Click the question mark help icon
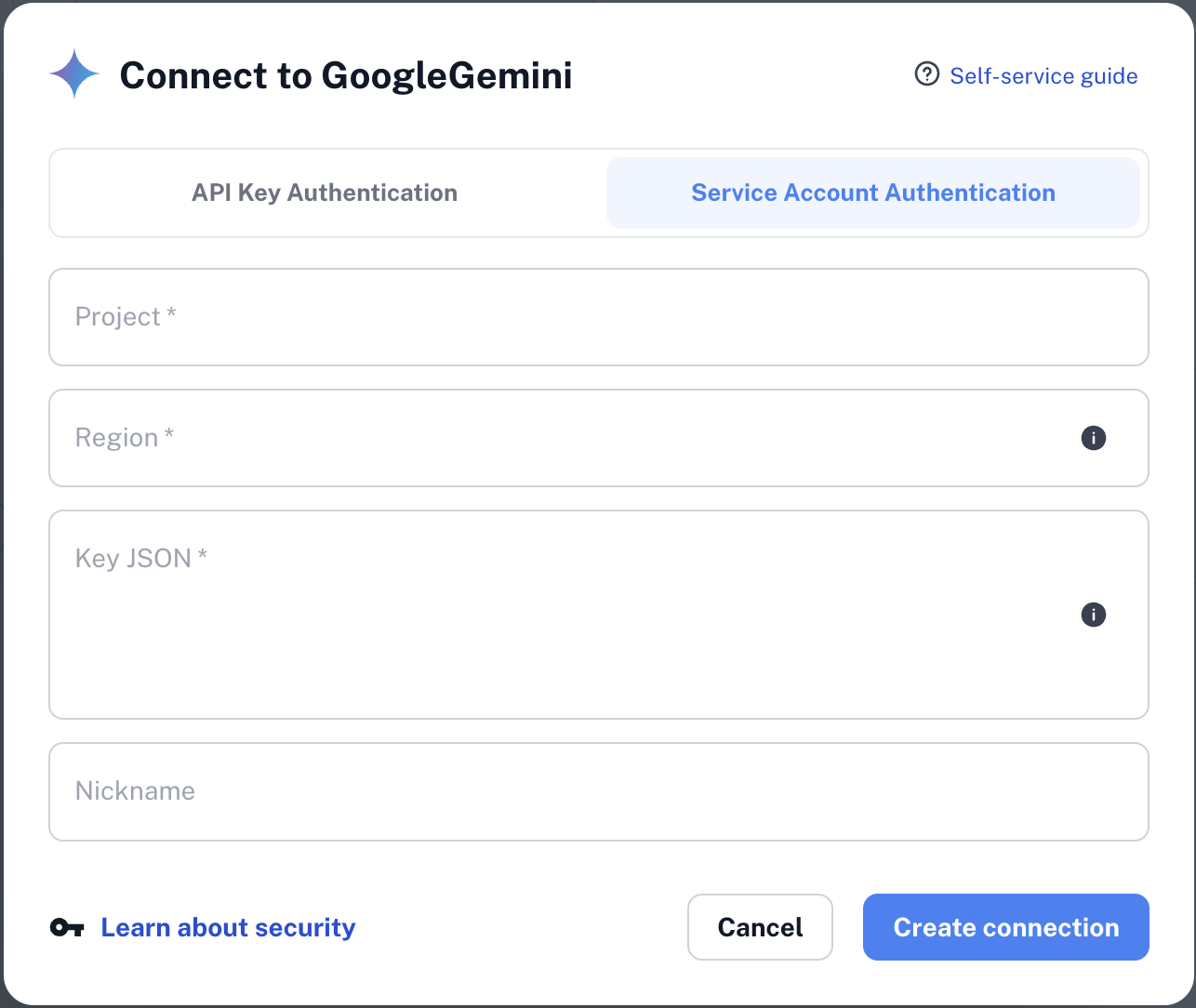This screenshot has height=1008, width=1196. pos(926,74)
